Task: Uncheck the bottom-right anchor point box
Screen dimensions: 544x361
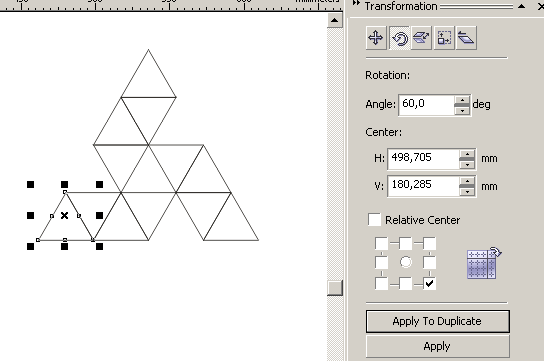Action: click(430, 283)
